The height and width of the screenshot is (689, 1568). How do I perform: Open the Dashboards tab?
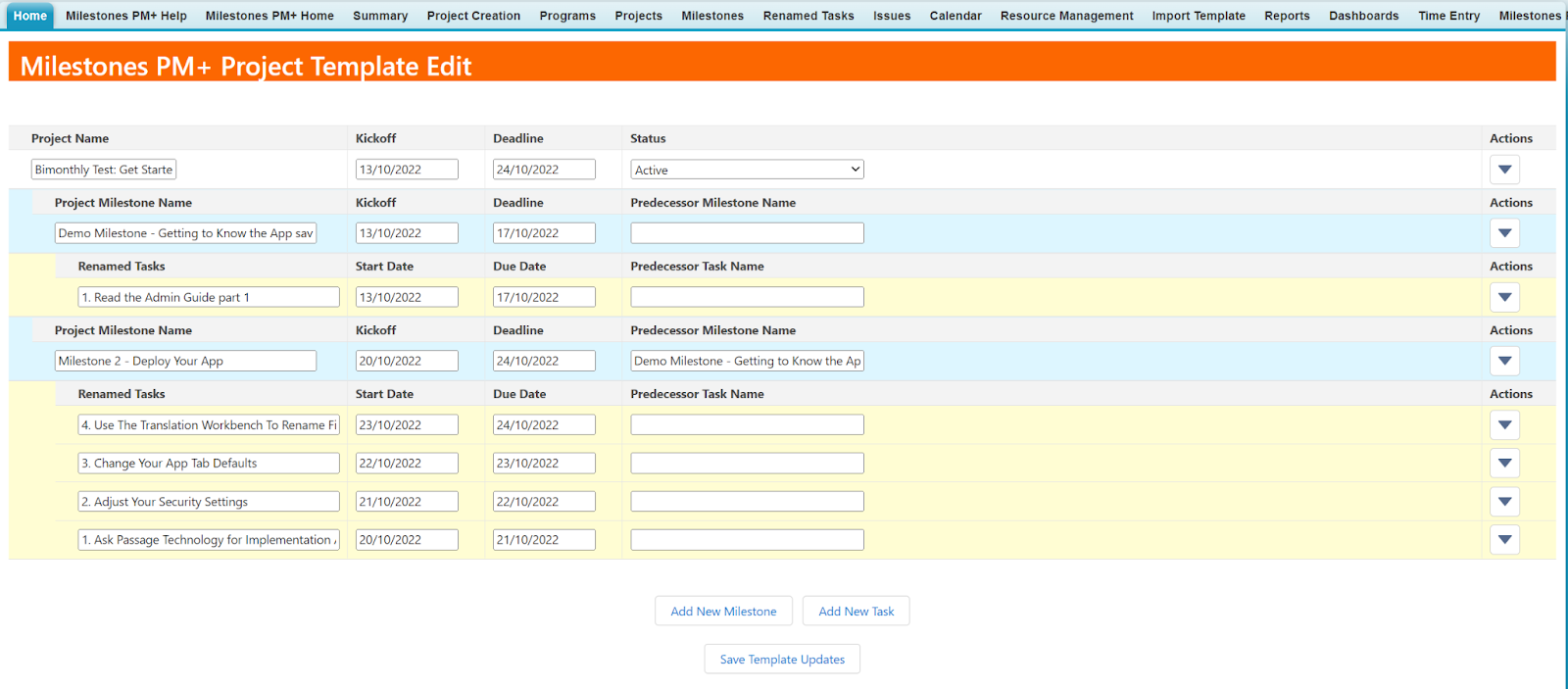[x=1364, y=16]
